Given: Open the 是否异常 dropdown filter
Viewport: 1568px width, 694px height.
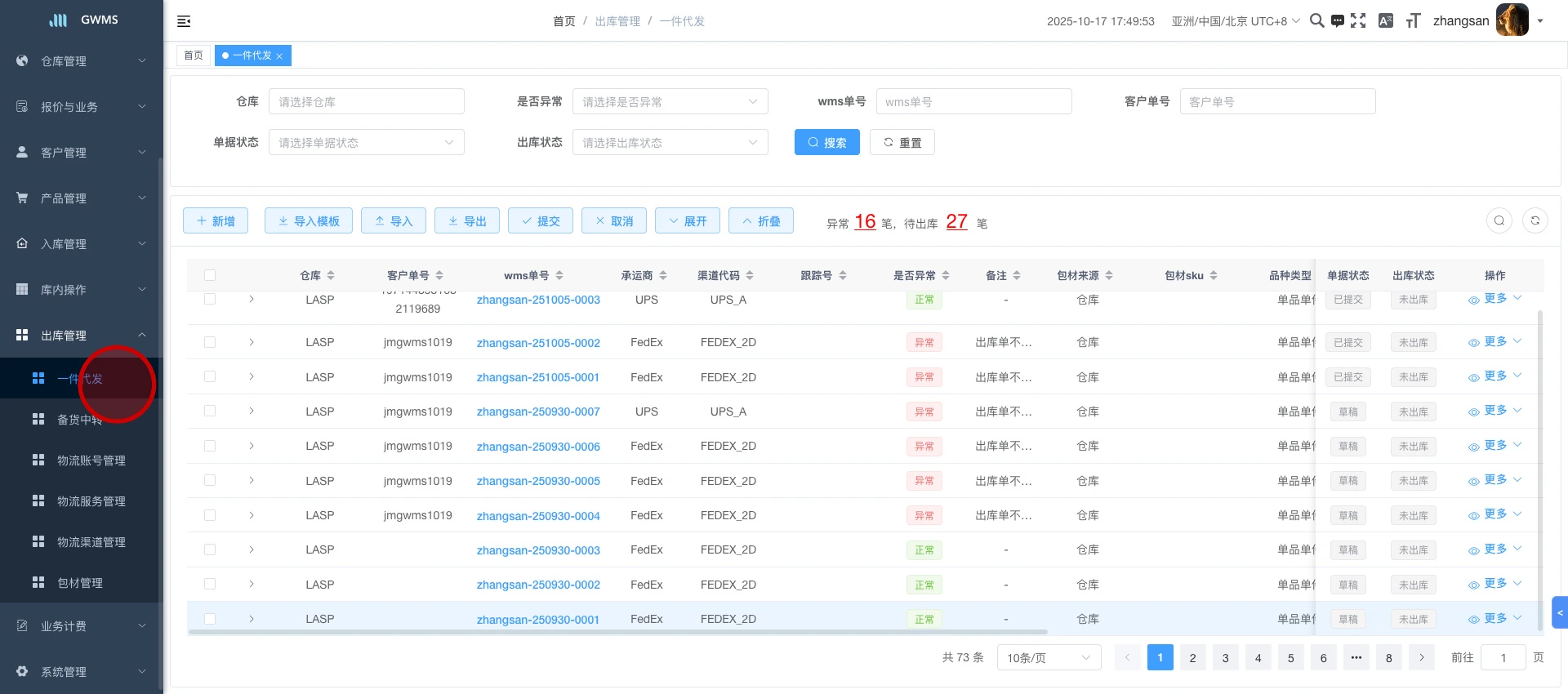Looking at the screenshot, I should point(670,102).
